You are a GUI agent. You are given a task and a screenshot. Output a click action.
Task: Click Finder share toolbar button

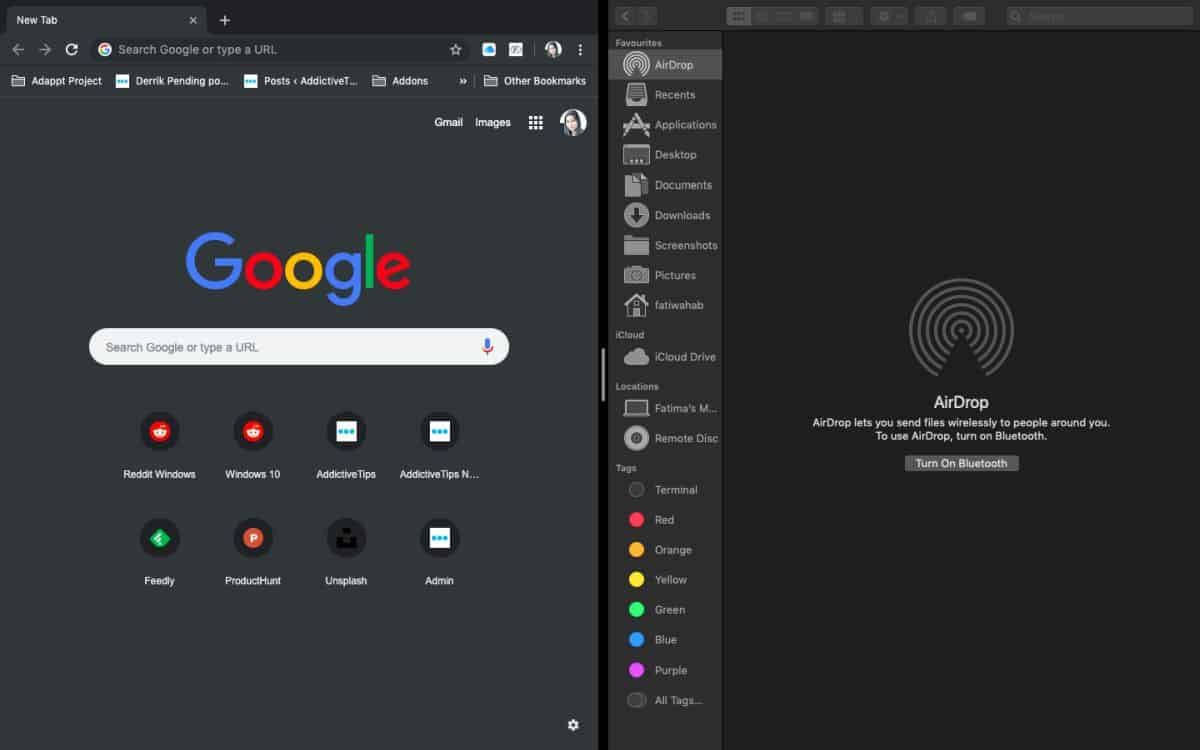(931, 15)
